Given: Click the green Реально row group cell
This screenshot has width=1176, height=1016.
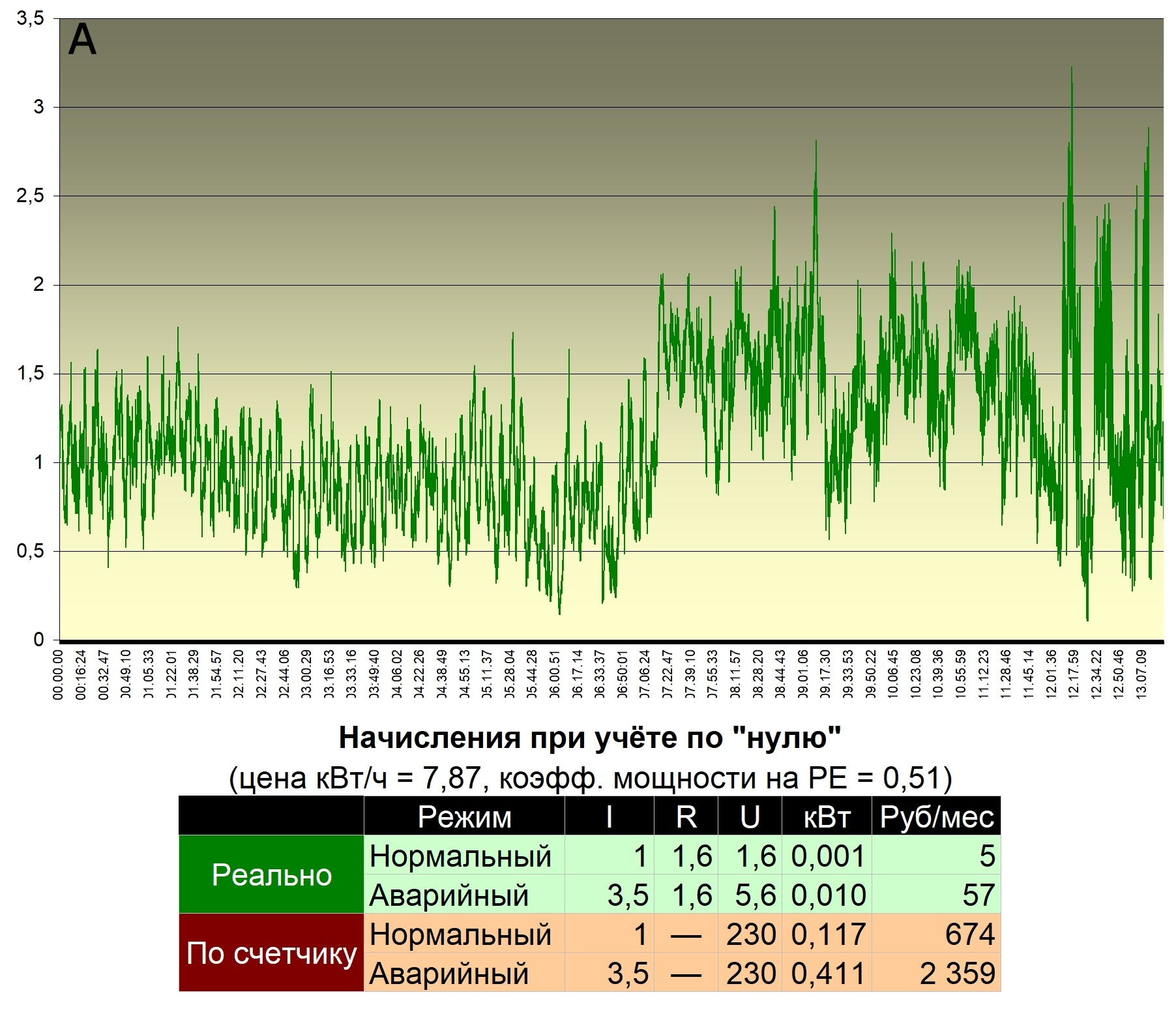Looking at the screenshot, I should pos(271,874).
